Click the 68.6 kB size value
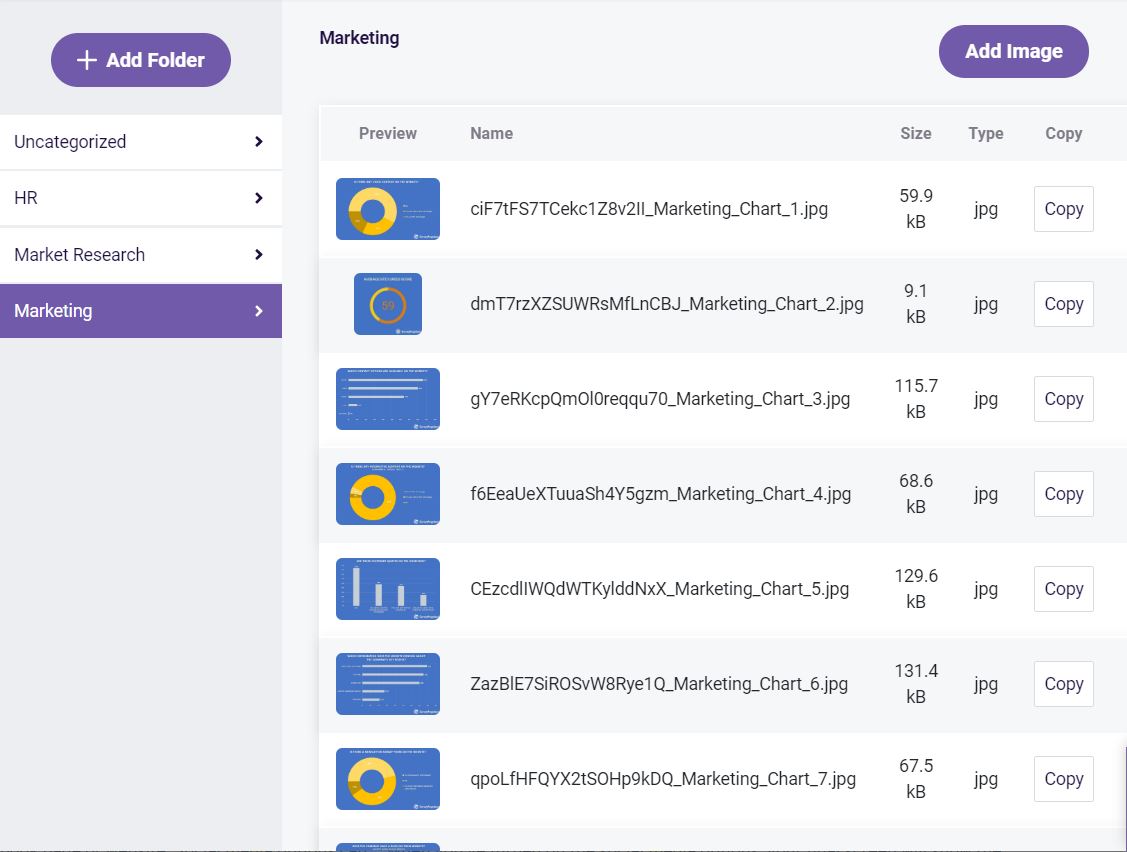Image resolution: width=1127 pixels, height=852 pixels. coord(916,494)
